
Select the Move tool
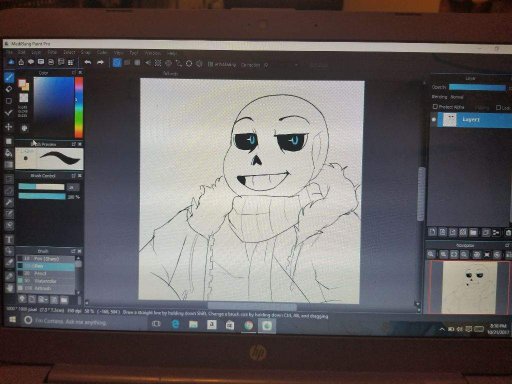click(9, 127)
